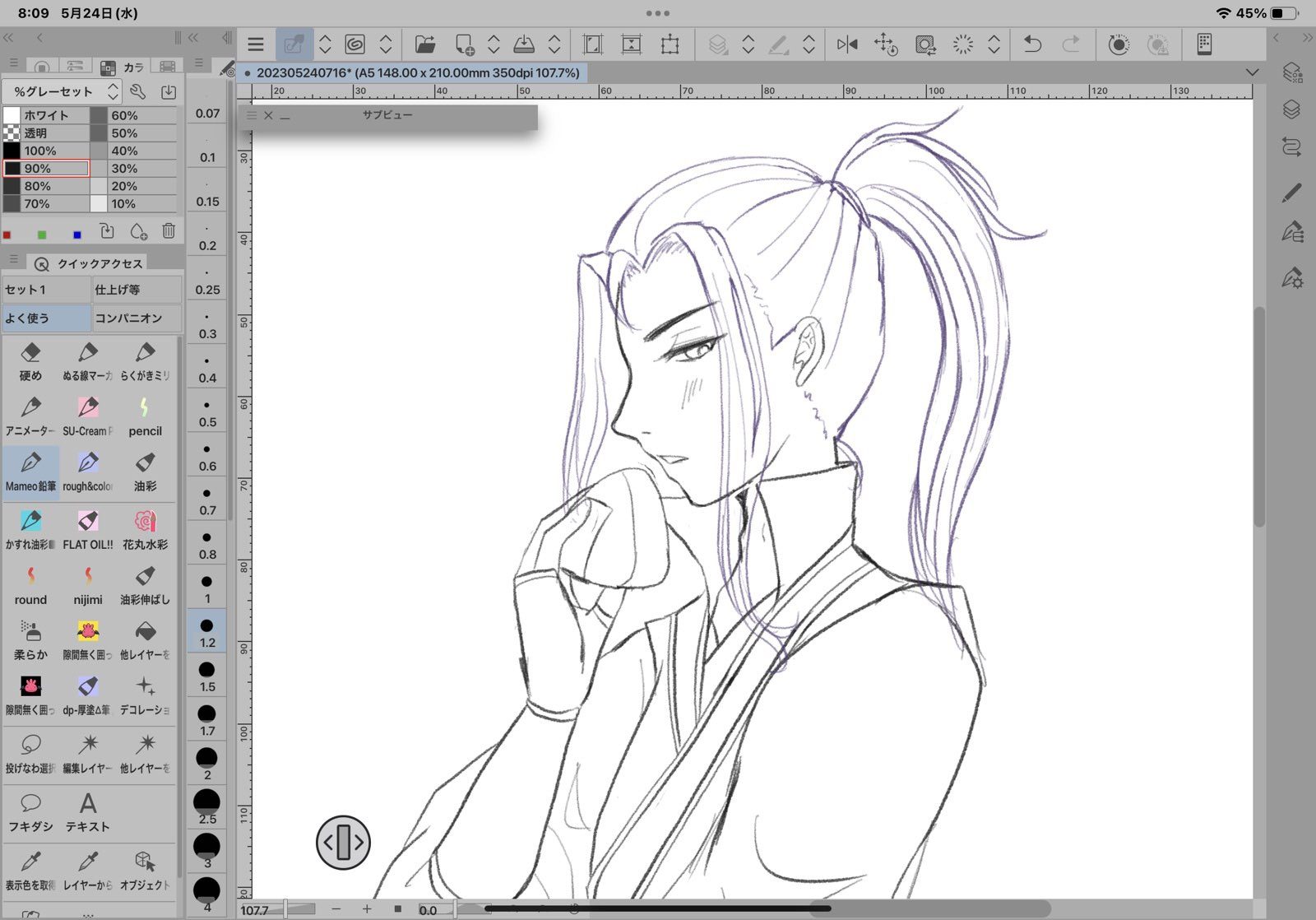Open the stepper arrows beside the spiral icon

(x=386, y=44)
